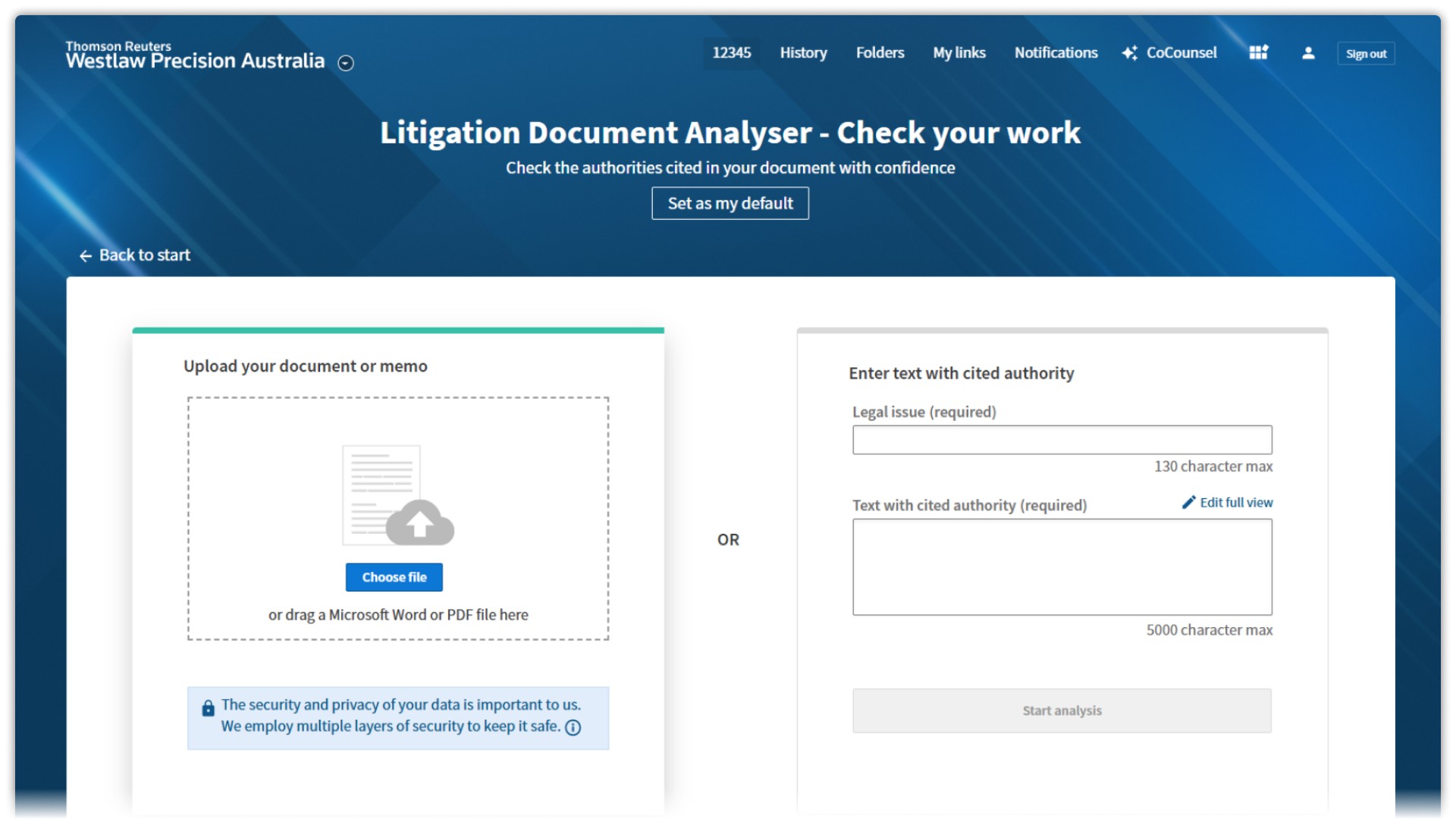
Task: Click the 'Enter text with cited authority' heading
Action: click(961, 373)
